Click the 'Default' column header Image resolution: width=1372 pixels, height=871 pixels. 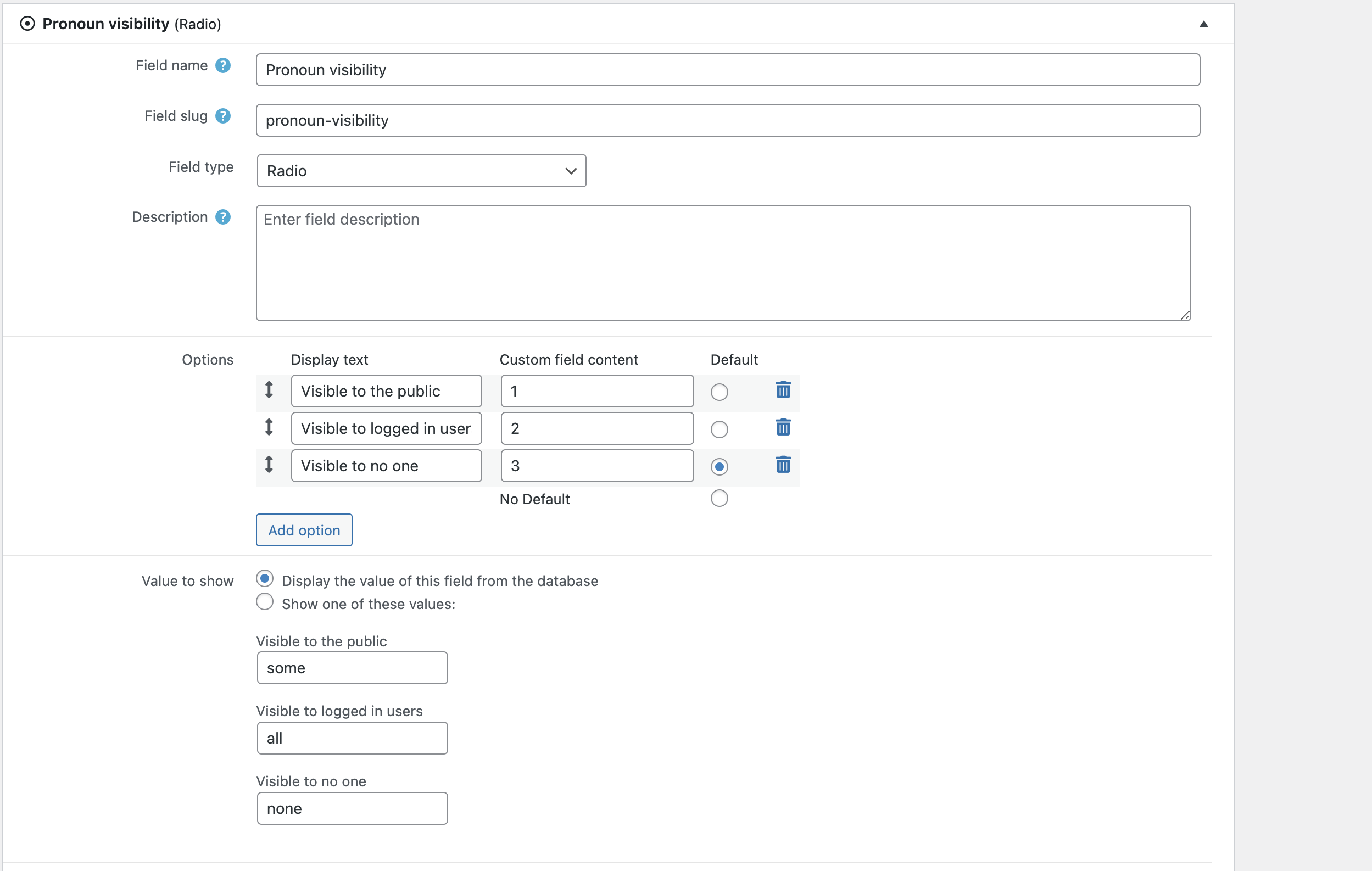tap(734, 360)
